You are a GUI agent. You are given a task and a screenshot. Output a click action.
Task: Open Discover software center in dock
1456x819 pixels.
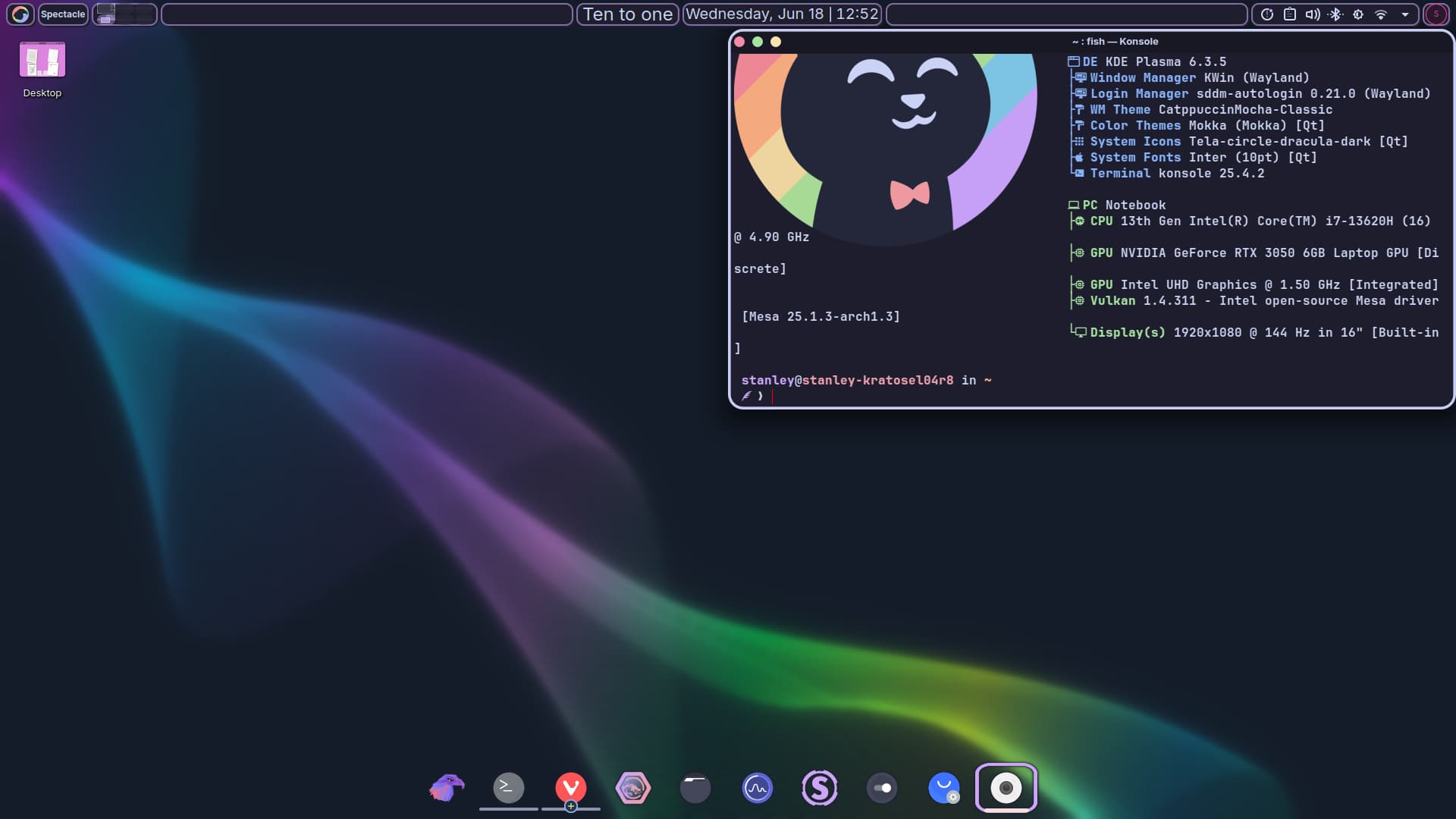[944, 788]
